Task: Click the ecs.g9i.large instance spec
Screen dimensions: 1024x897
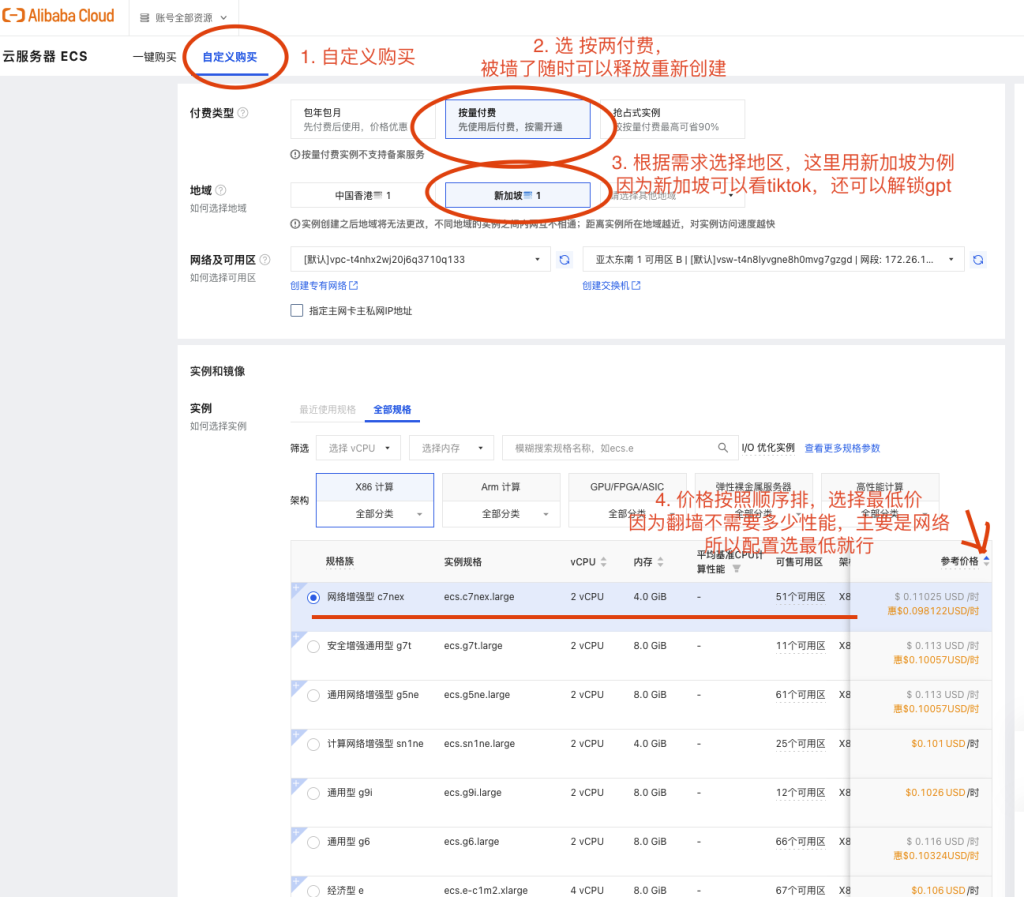Action: (472, 793)
